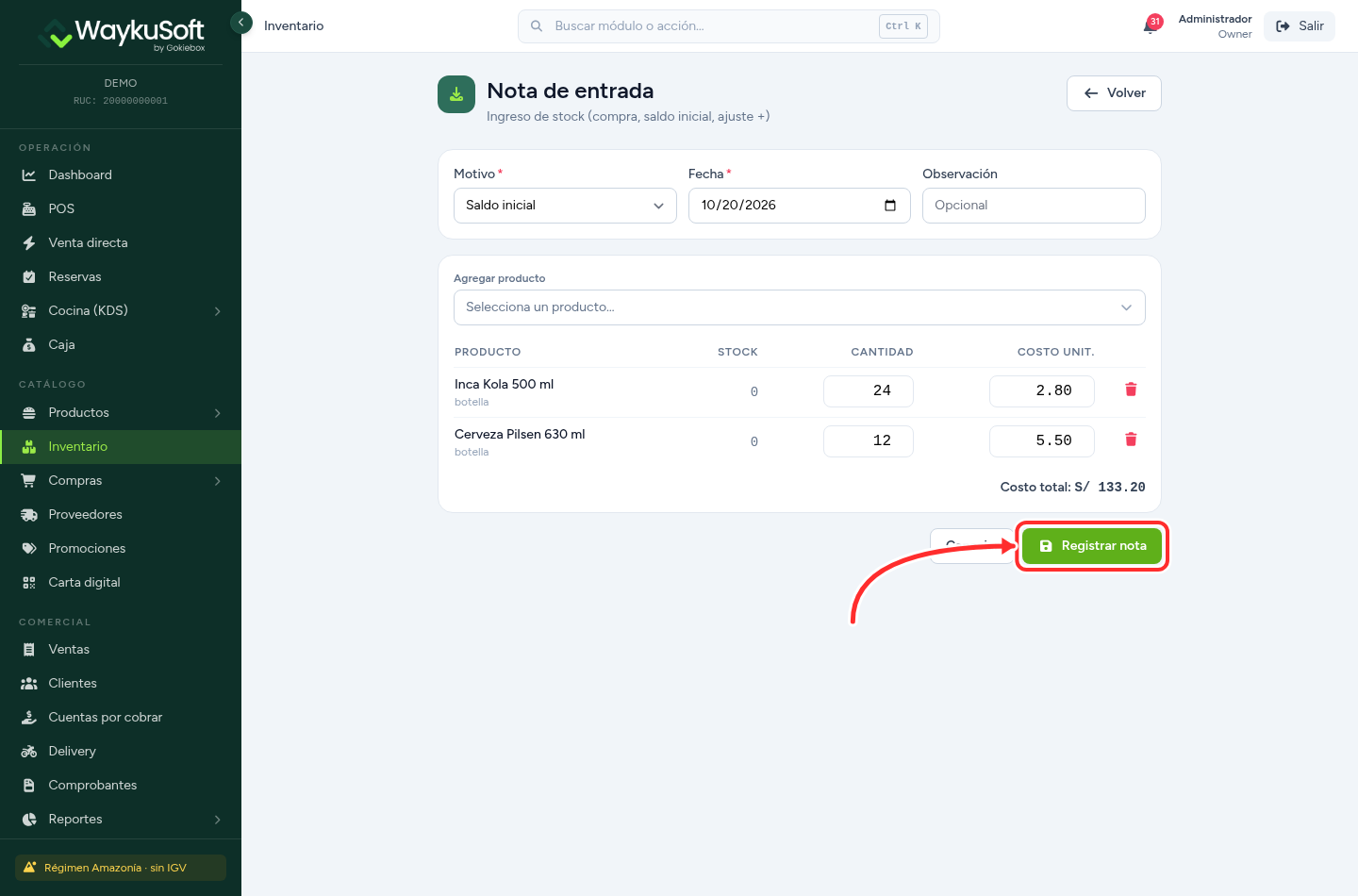Open Cuentas por cobrar
This screenshot has width=1358, height=896.
121,717
